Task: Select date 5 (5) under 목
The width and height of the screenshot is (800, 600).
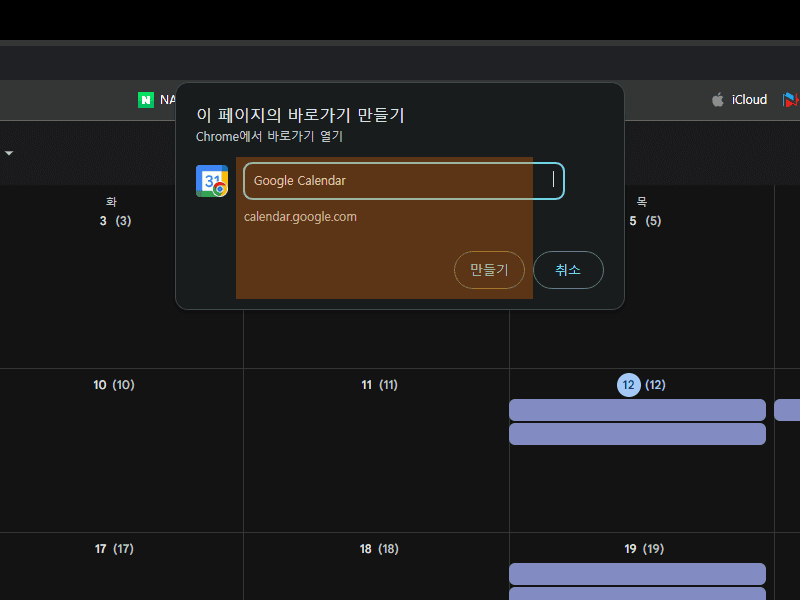Action: 645,221
